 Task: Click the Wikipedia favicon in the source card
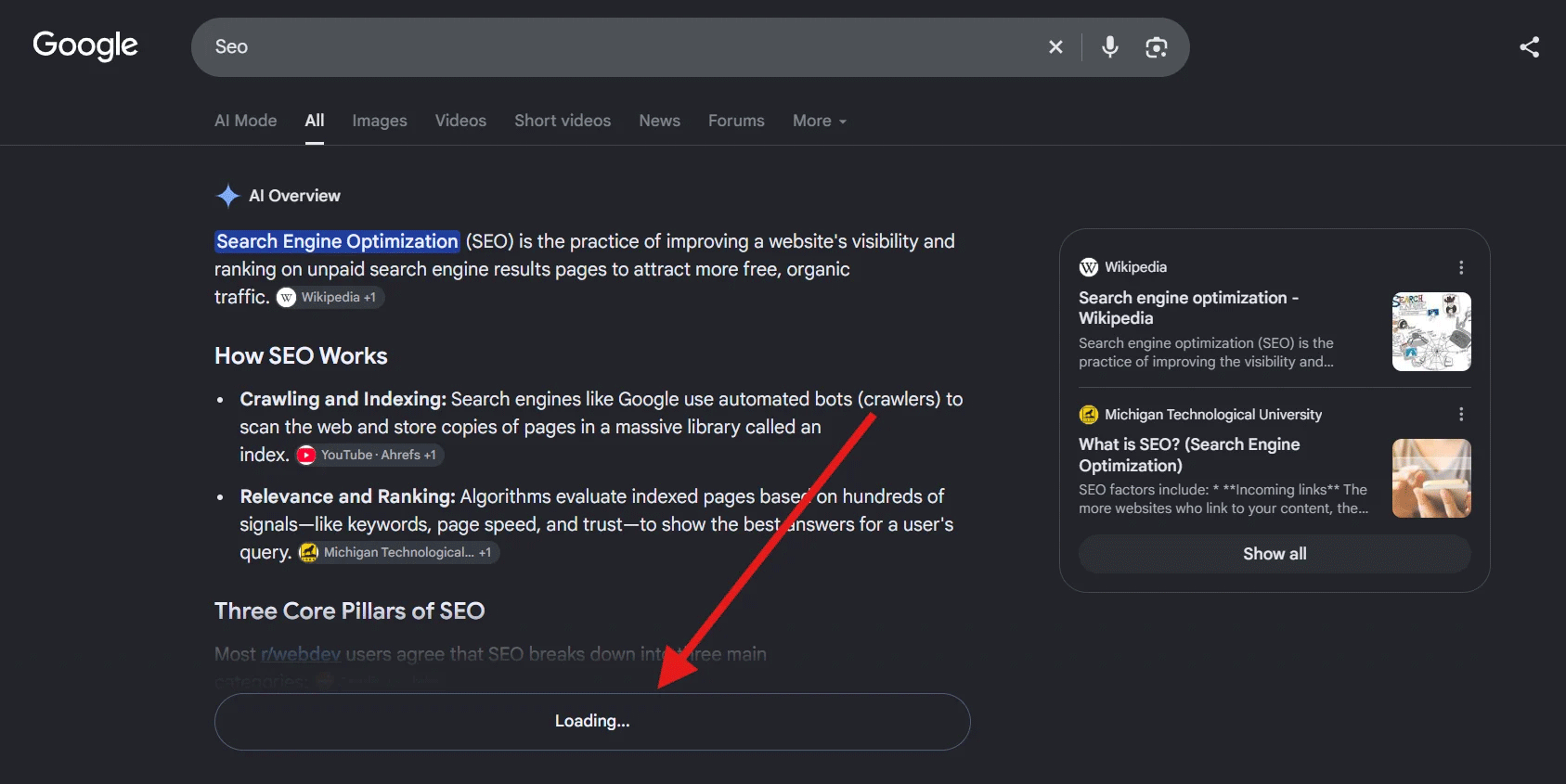(1089, 267)
